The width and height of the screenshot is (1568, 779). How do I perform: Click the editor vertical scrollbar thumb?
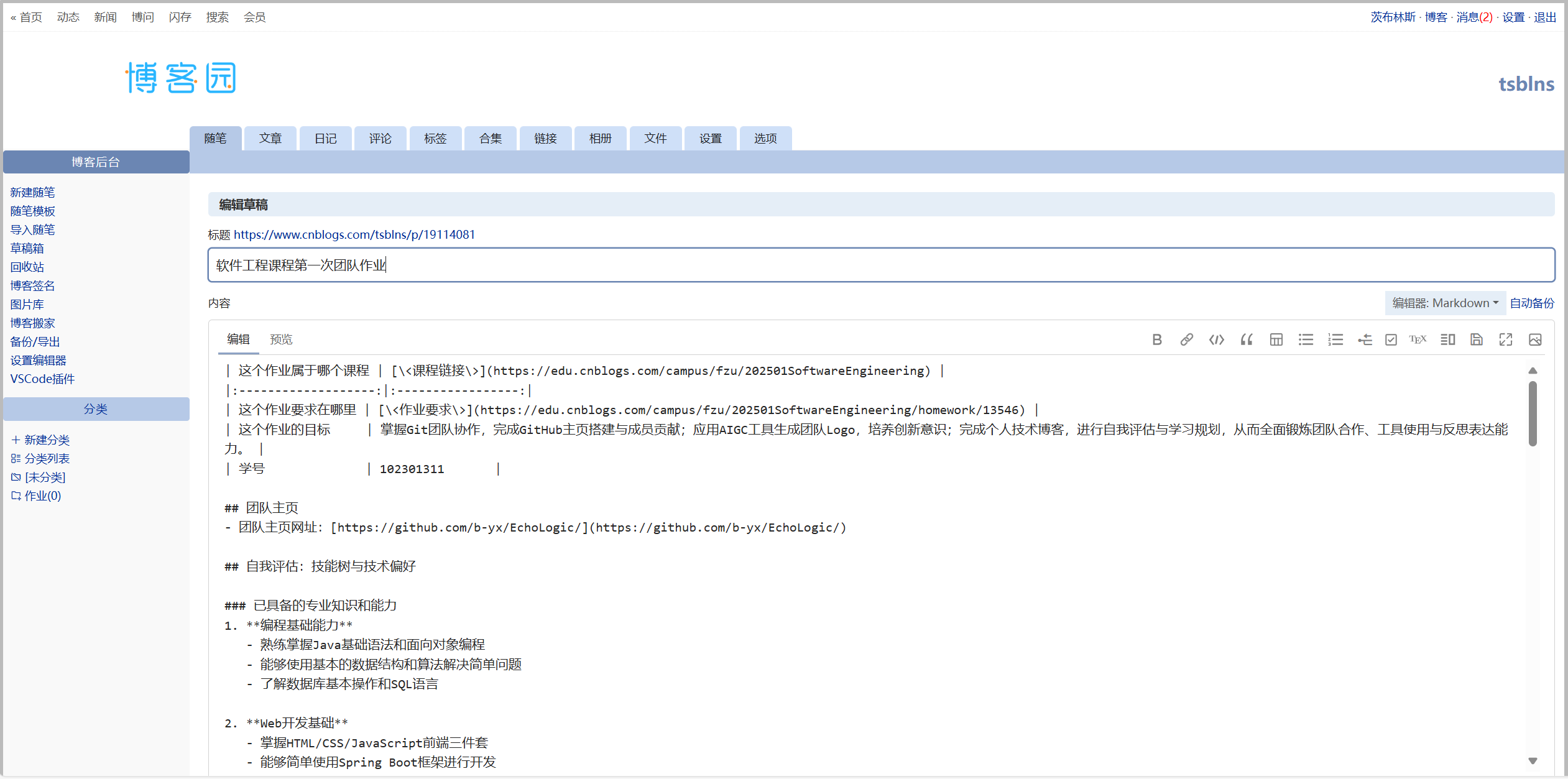pos(1533,413)
